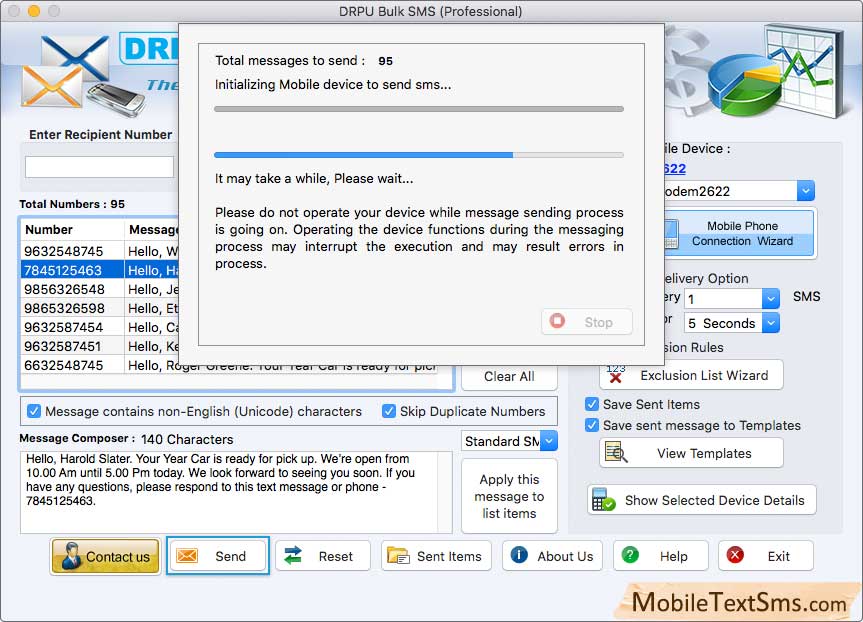Screen dimensions: 863x622
Task: Click the blue device link ending 622
Action: pyautogui.click(x=675, y=168)
